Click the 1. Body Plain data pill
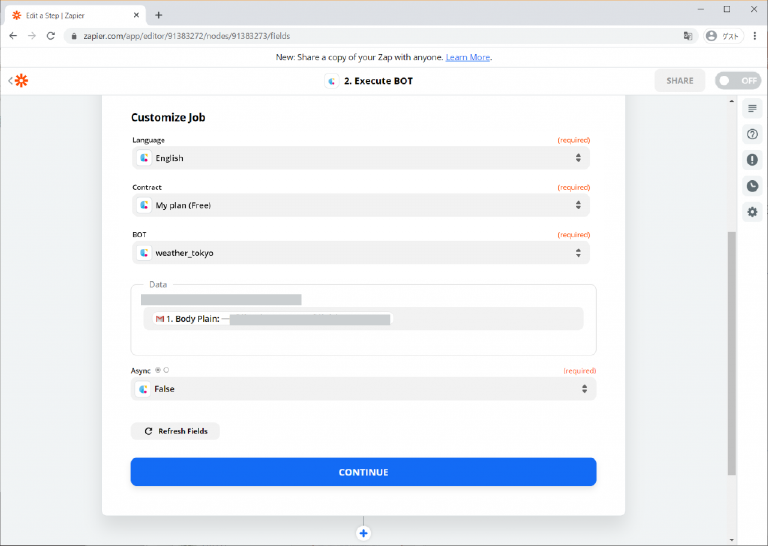Viewport: 768px width, 546px height. click(273, 319)
